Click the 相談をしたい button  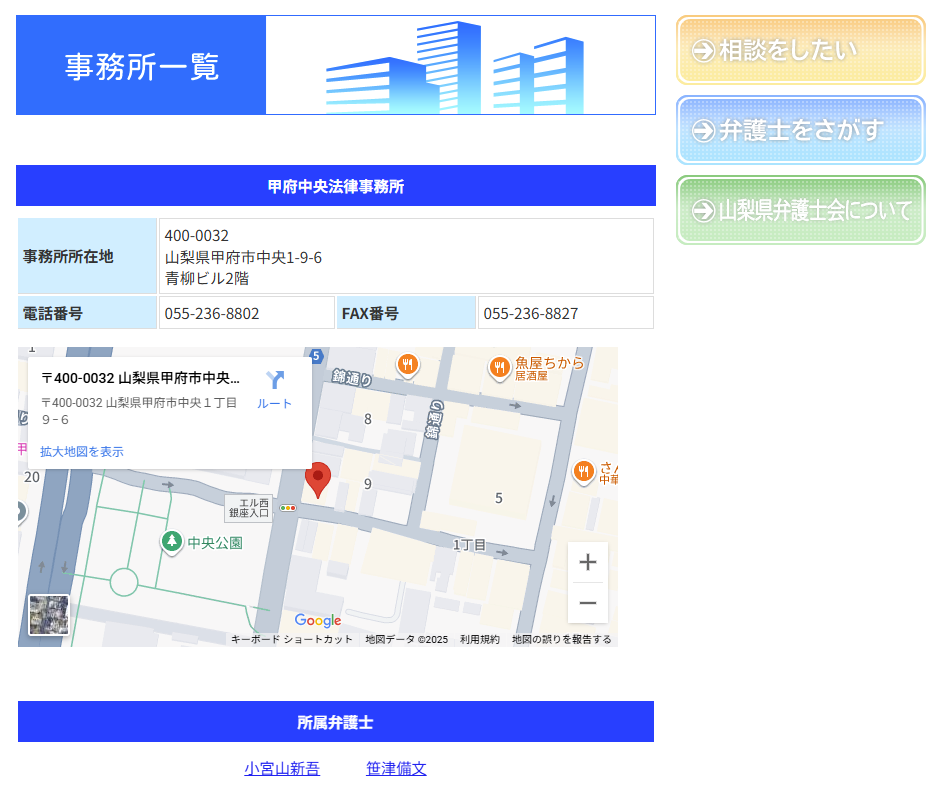(800, 50)
